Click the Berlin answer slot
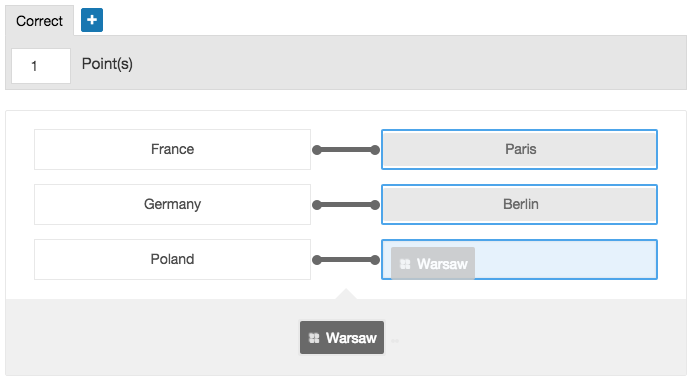The width and height of the screenshot is (692, 381). click(x=519, y=204)
